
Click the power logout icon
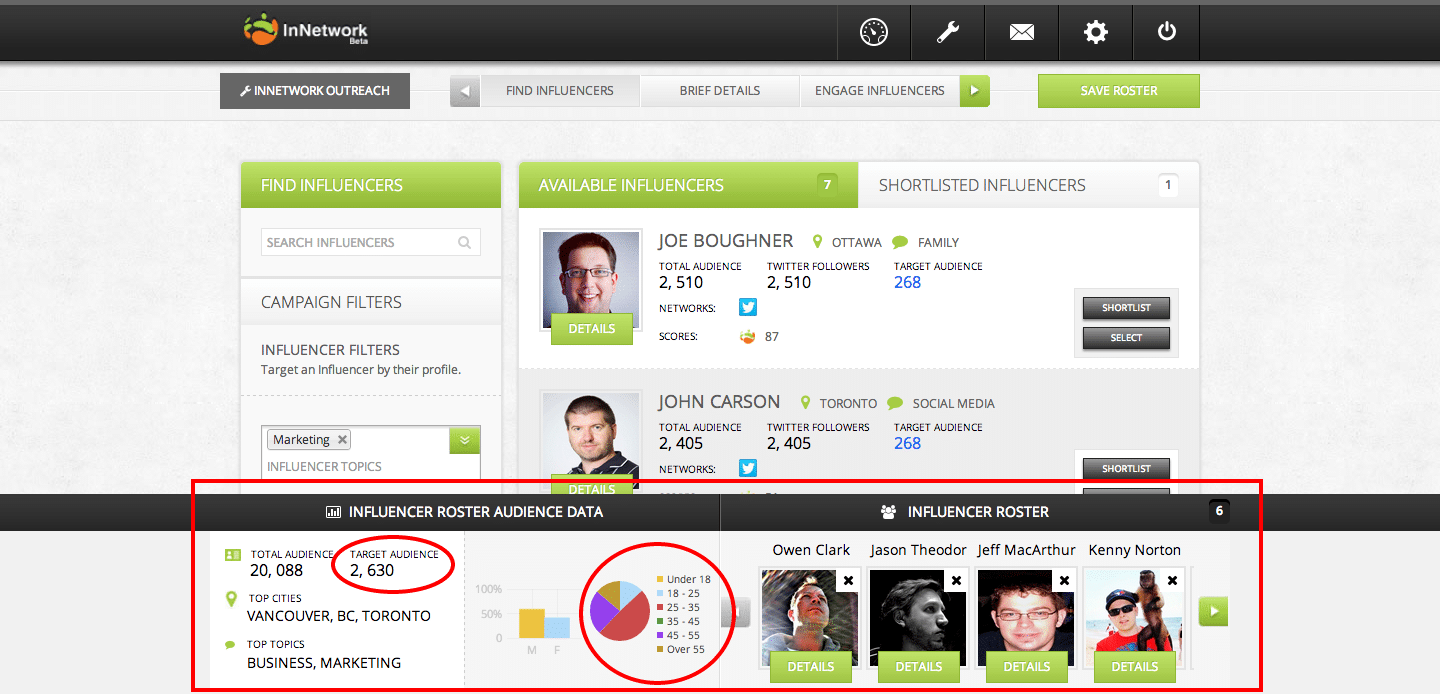click(1167, 32)
